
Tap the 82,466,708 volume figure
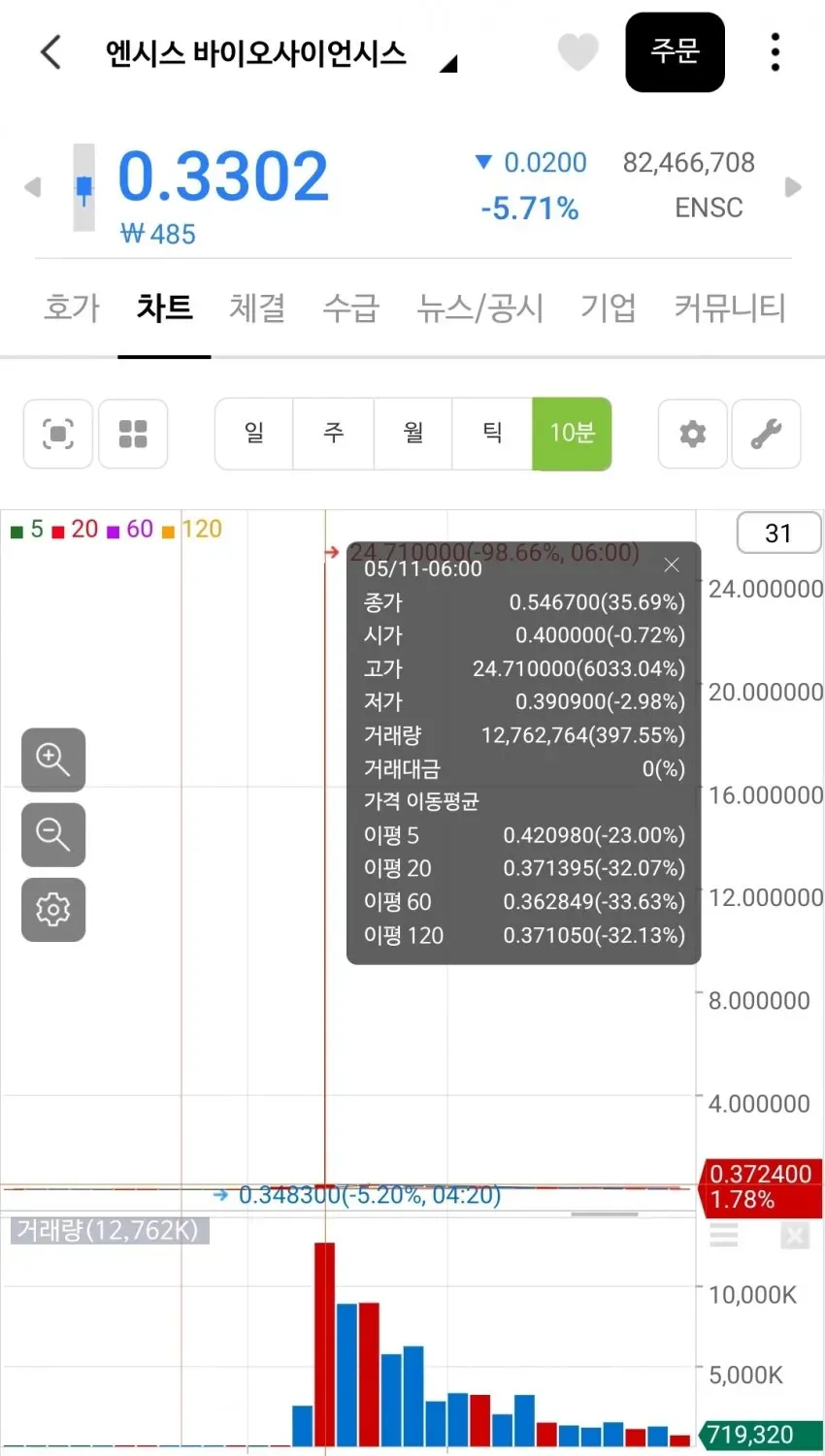point(689,163)
